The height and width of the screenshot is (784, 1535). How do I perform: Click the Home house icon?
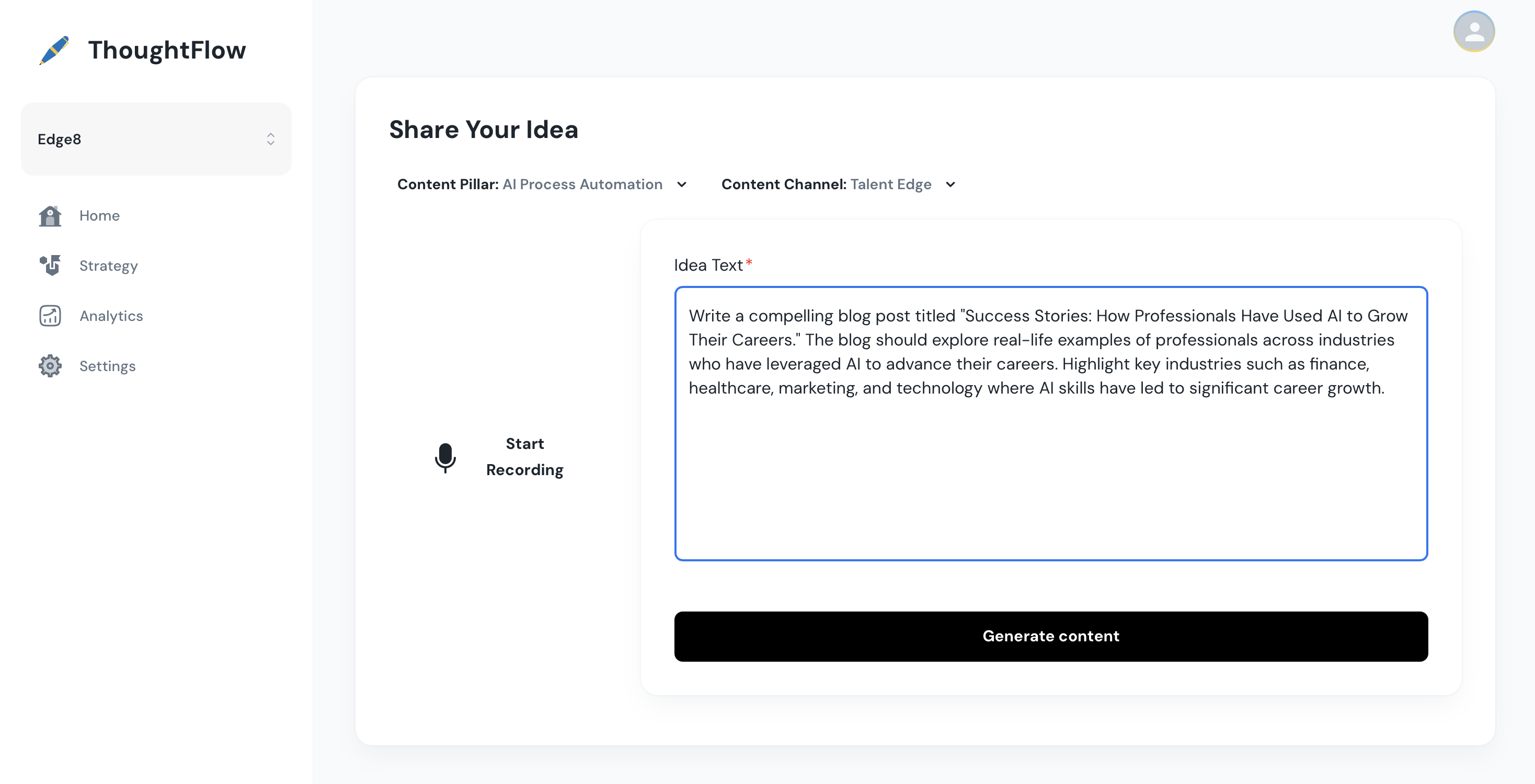50,216
